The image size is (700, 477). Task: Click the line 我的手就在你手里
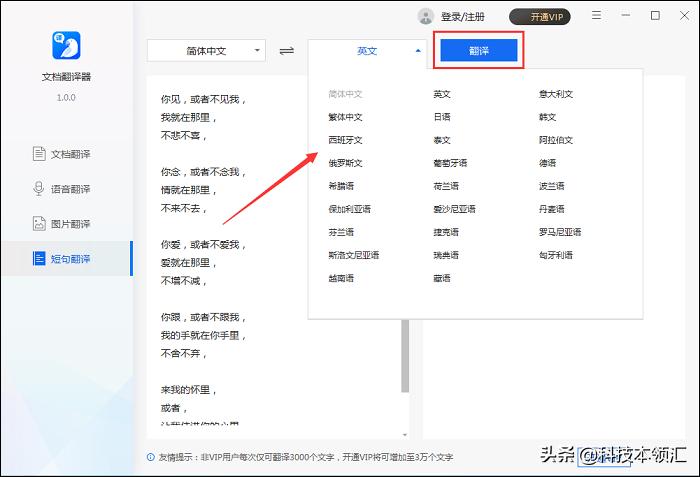[203, 335]
